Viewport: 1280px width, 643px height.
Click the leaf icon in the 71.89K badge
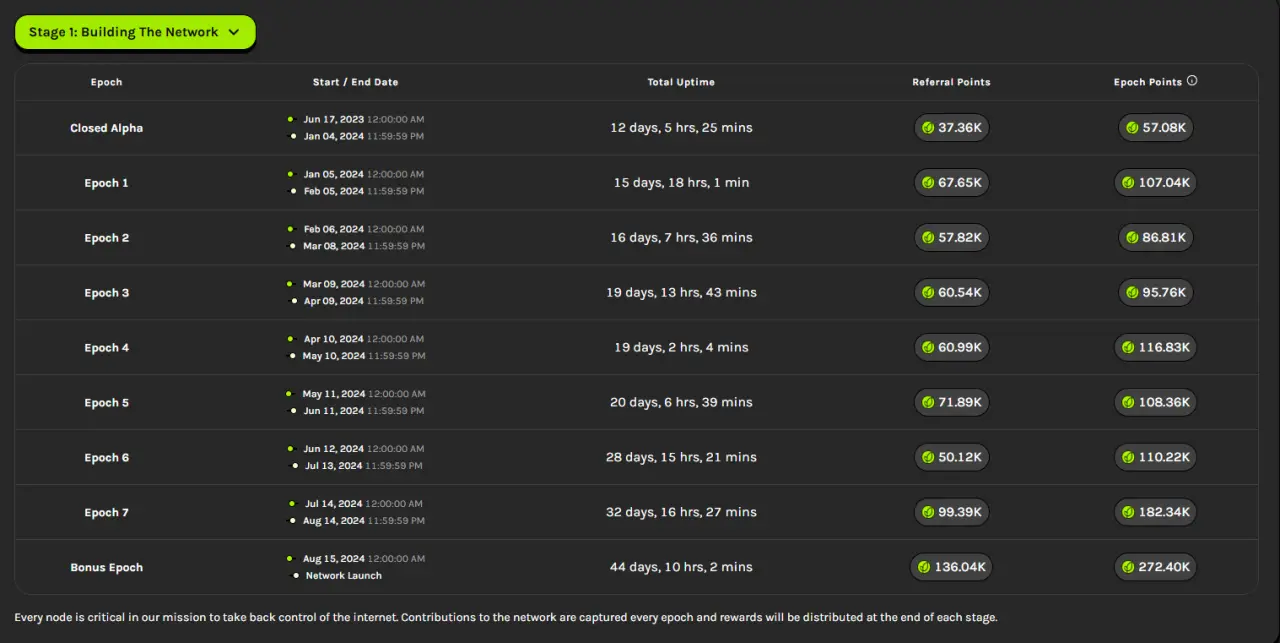coord(928,403)
